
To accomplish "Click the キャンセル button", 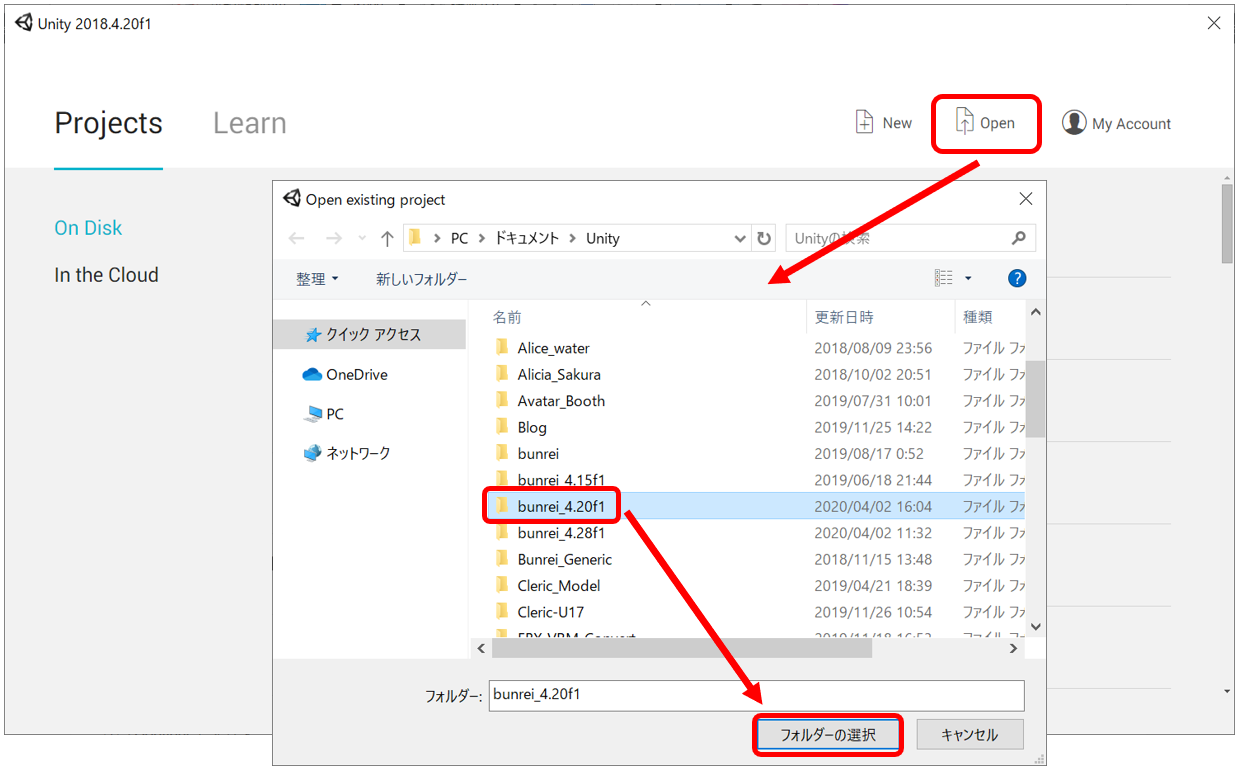I will click(x=969, y=734).
